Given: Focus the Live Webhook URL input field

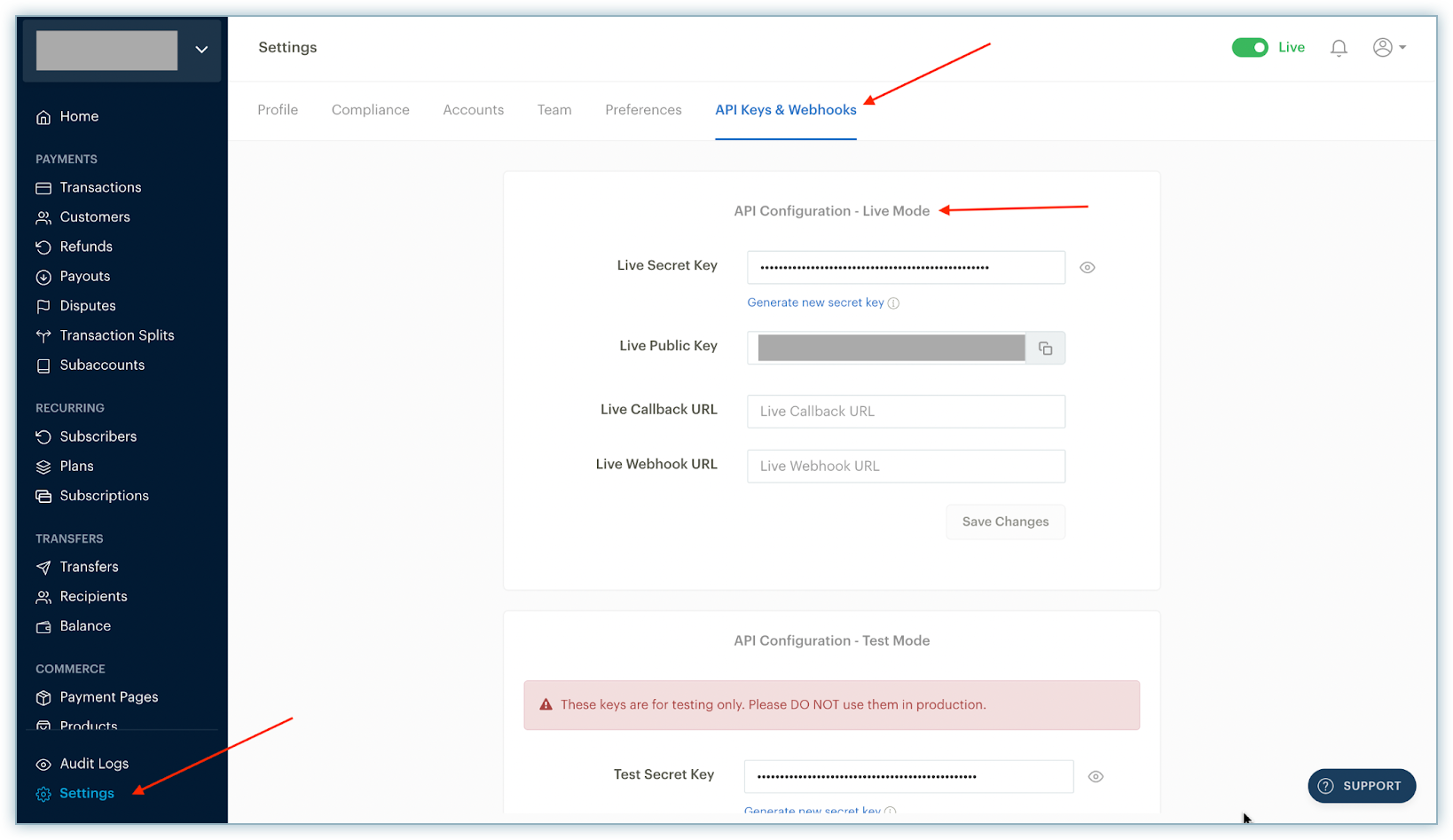Looking at the screenshot, I should 906,467.
